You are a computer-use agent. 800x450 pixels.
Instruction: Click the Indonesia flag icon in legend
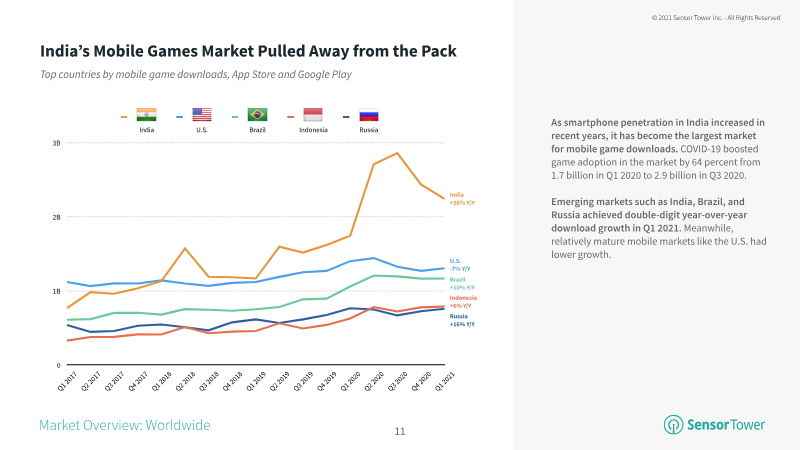click(313, 115)
